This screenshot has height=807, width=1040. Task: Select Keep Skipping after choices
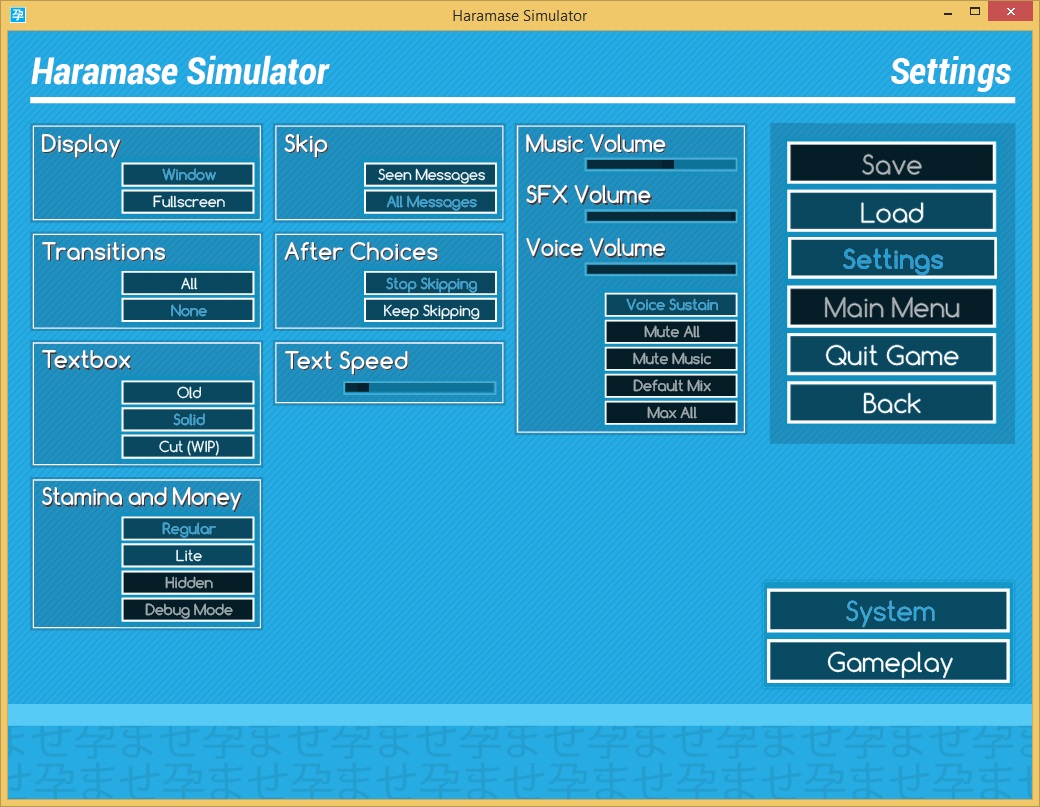click(430, 310)
